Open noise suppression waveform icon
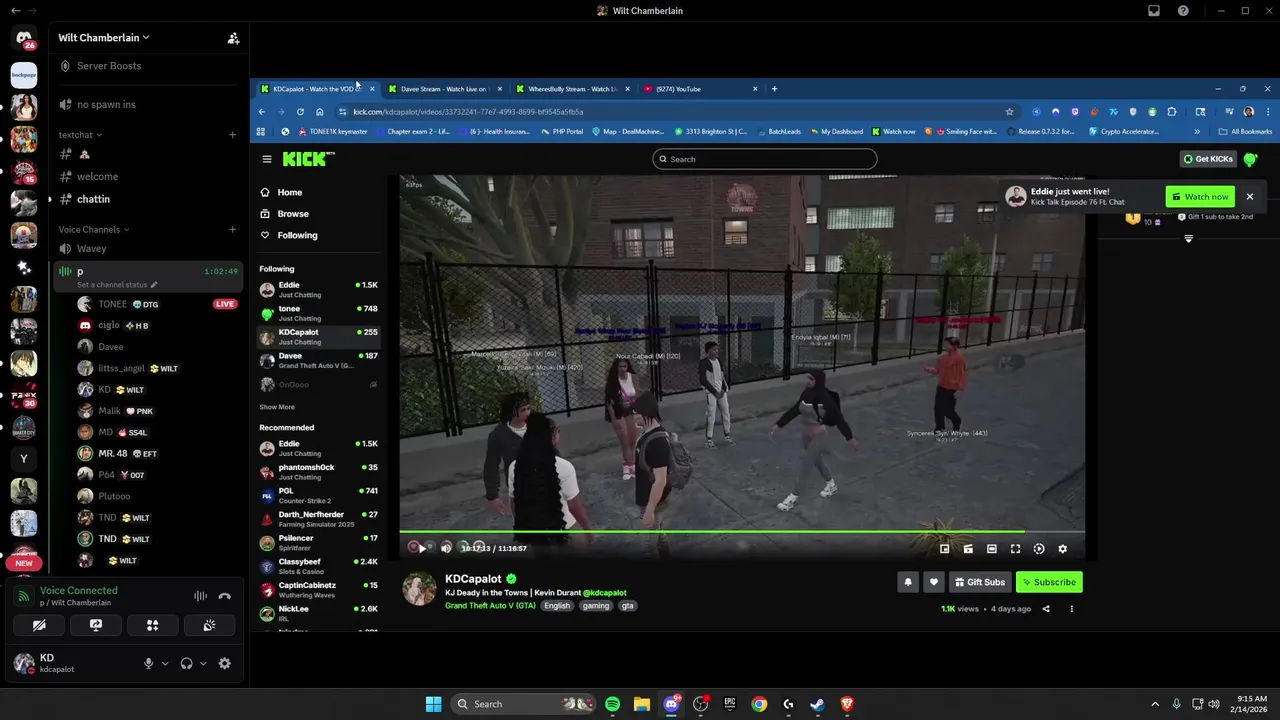This screenshot has width=1280, height=720. coord(200,596)
